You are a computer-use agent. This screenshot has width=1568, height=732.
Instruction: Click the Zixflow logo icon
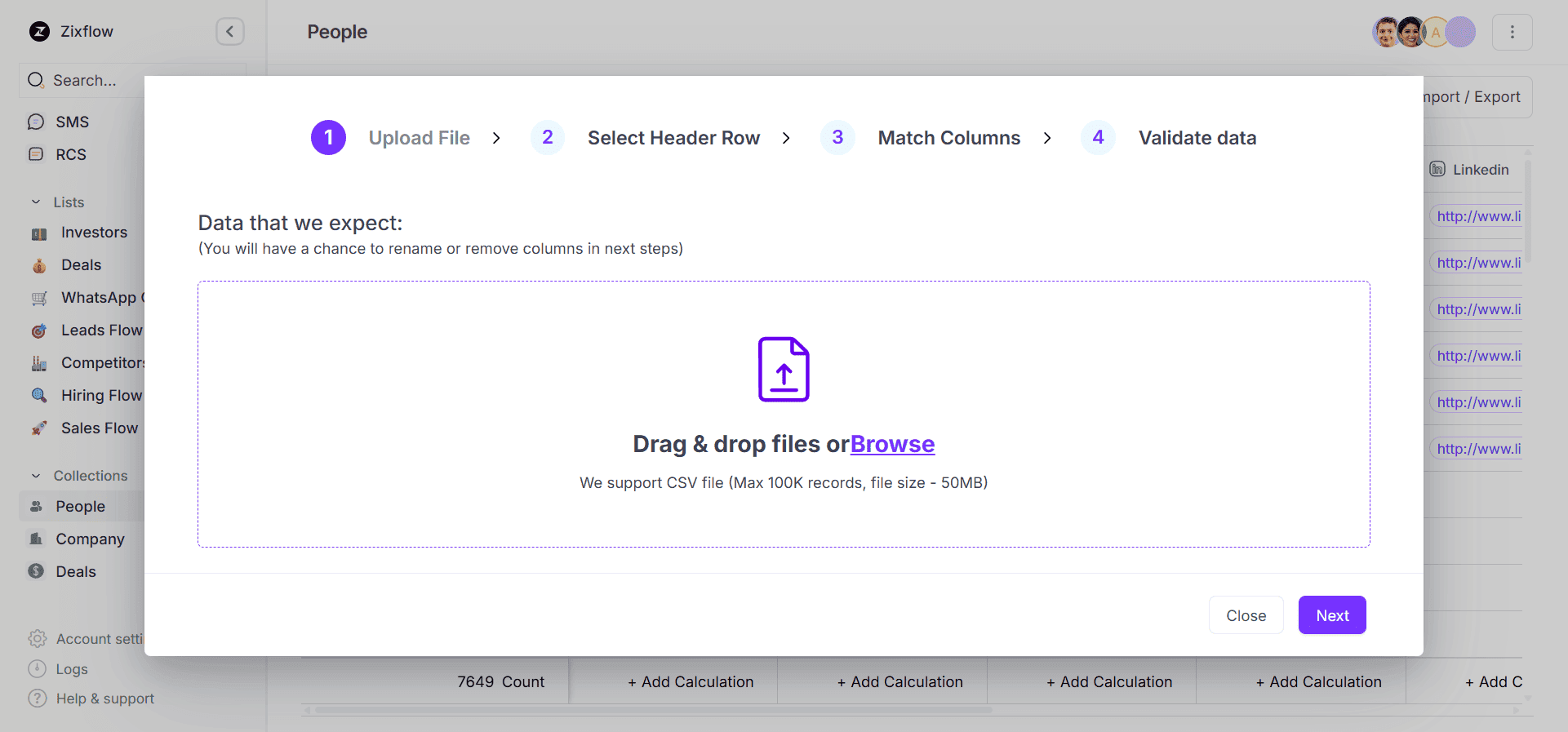coord(39,32)
